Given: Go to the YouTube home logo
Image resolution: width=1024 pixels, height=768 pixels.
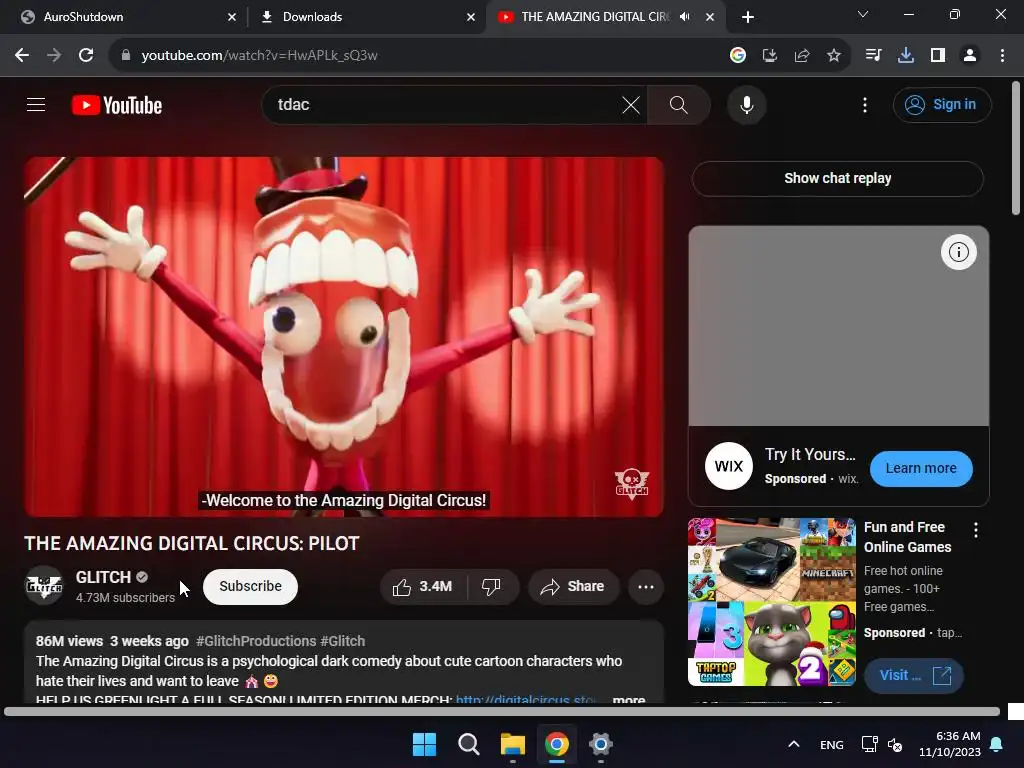Looking at the screenshot, I should pyautogui.click(x=117, y=105).
